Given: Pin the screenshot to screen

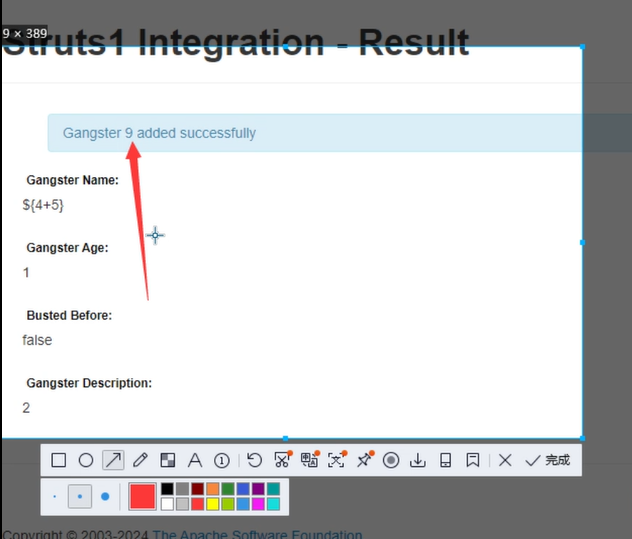Looking at the screenshot, I should tap(364, 460).
